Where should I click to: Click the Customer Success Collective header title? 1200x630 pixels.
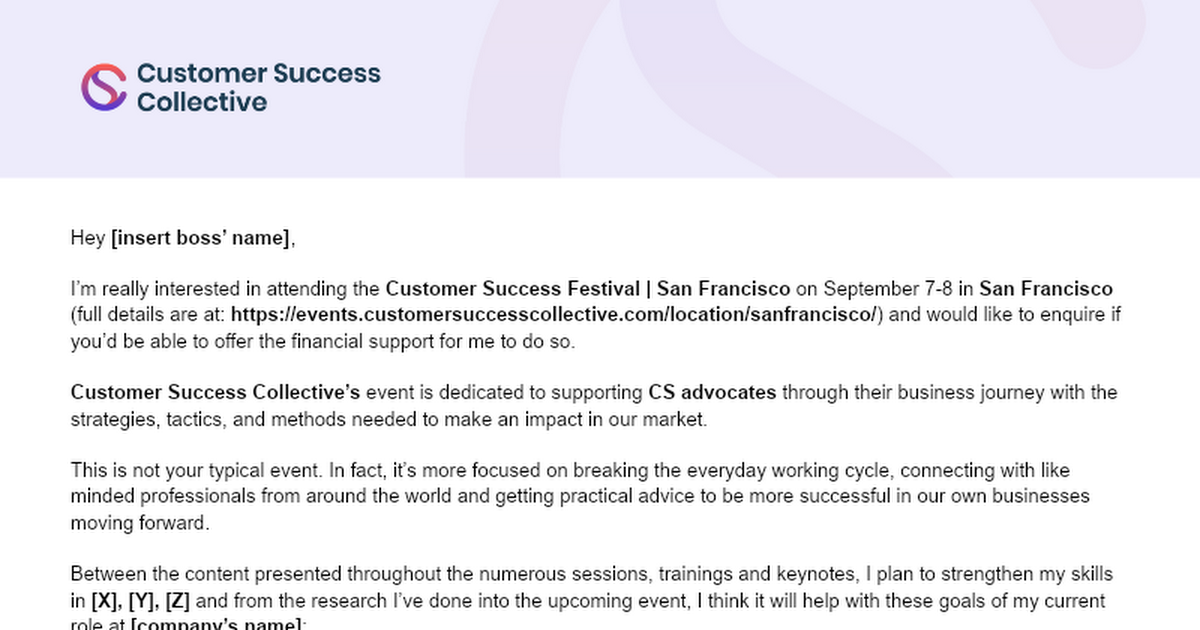click(258, 88)
